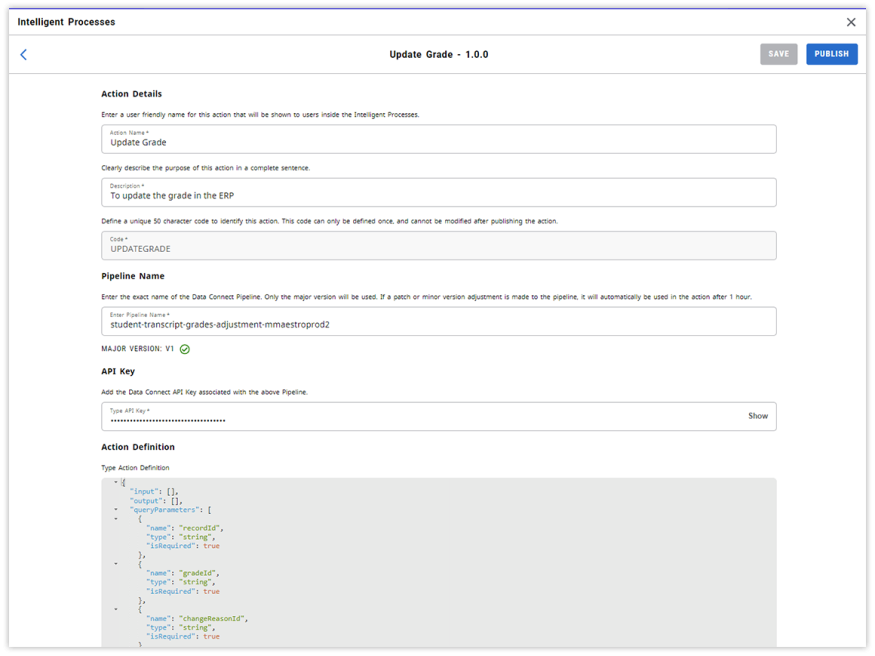The width and height of the screenshot is (875, 656).
Task: Place cursor on the "gradeId" name value
Action: point(198,573)
